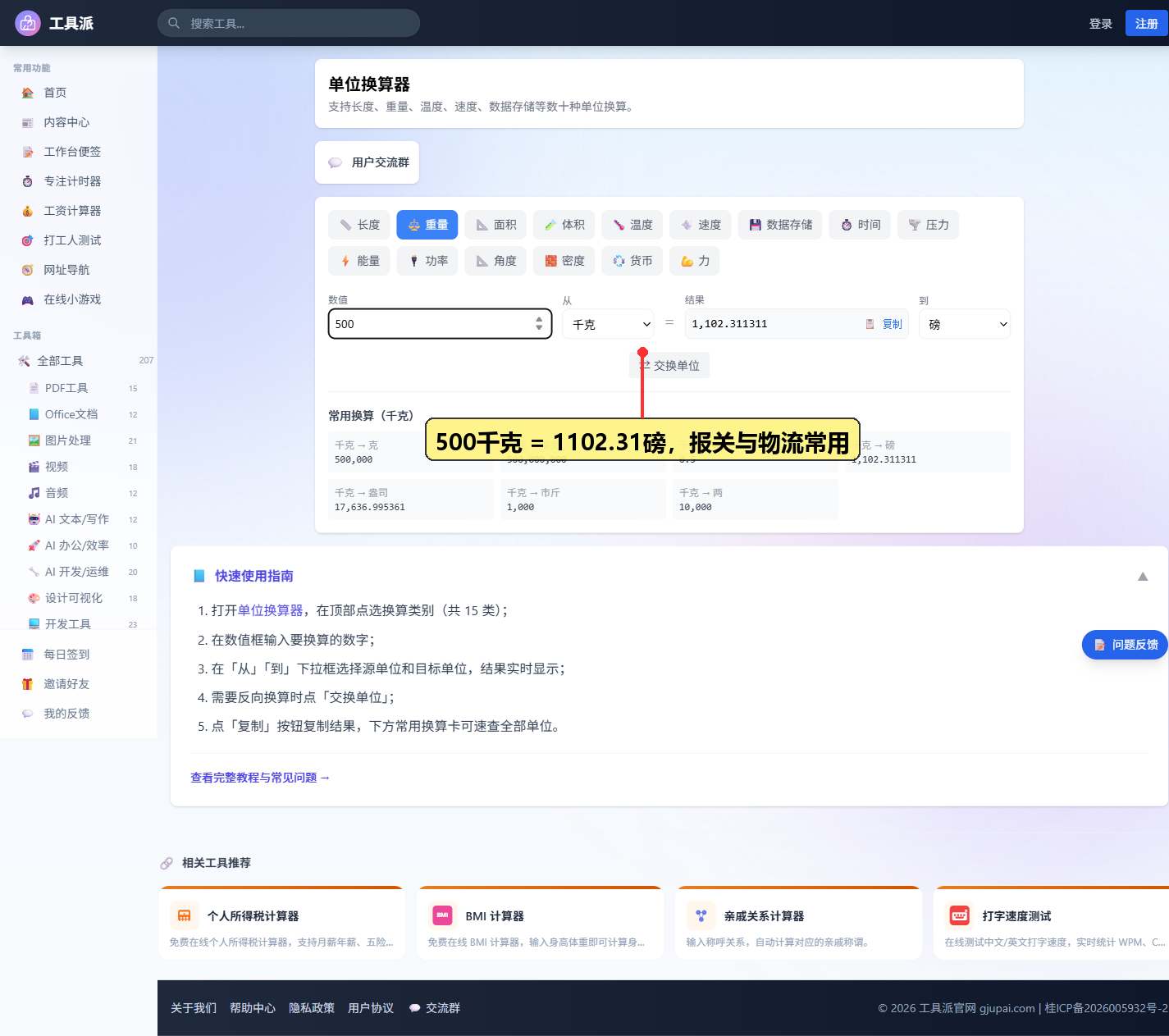Open the PDF工具 category
1169x1036 pixels.
point(82,388)
